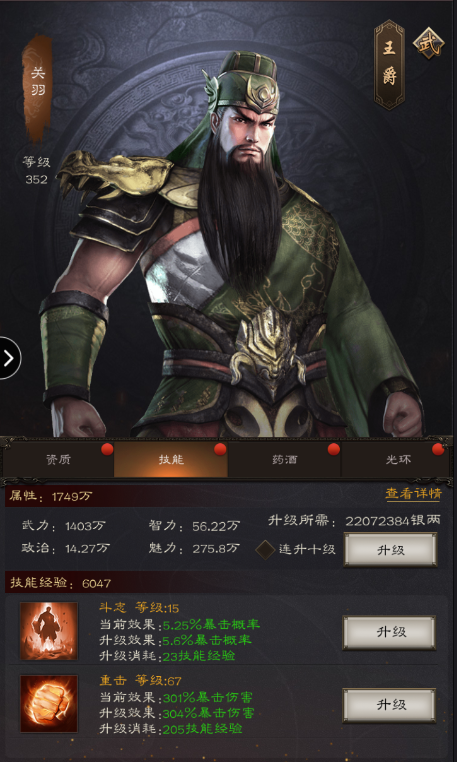Click the 武 diamond badge icon

pos(428,44)
